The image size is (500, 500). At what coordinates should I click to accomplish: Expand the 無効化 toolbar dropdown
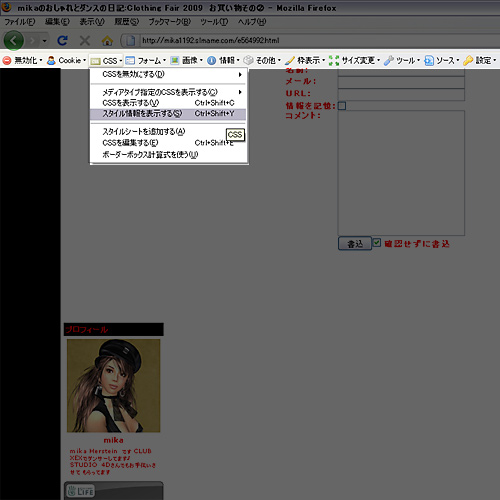pyautogui.click(x=41, y=60)
